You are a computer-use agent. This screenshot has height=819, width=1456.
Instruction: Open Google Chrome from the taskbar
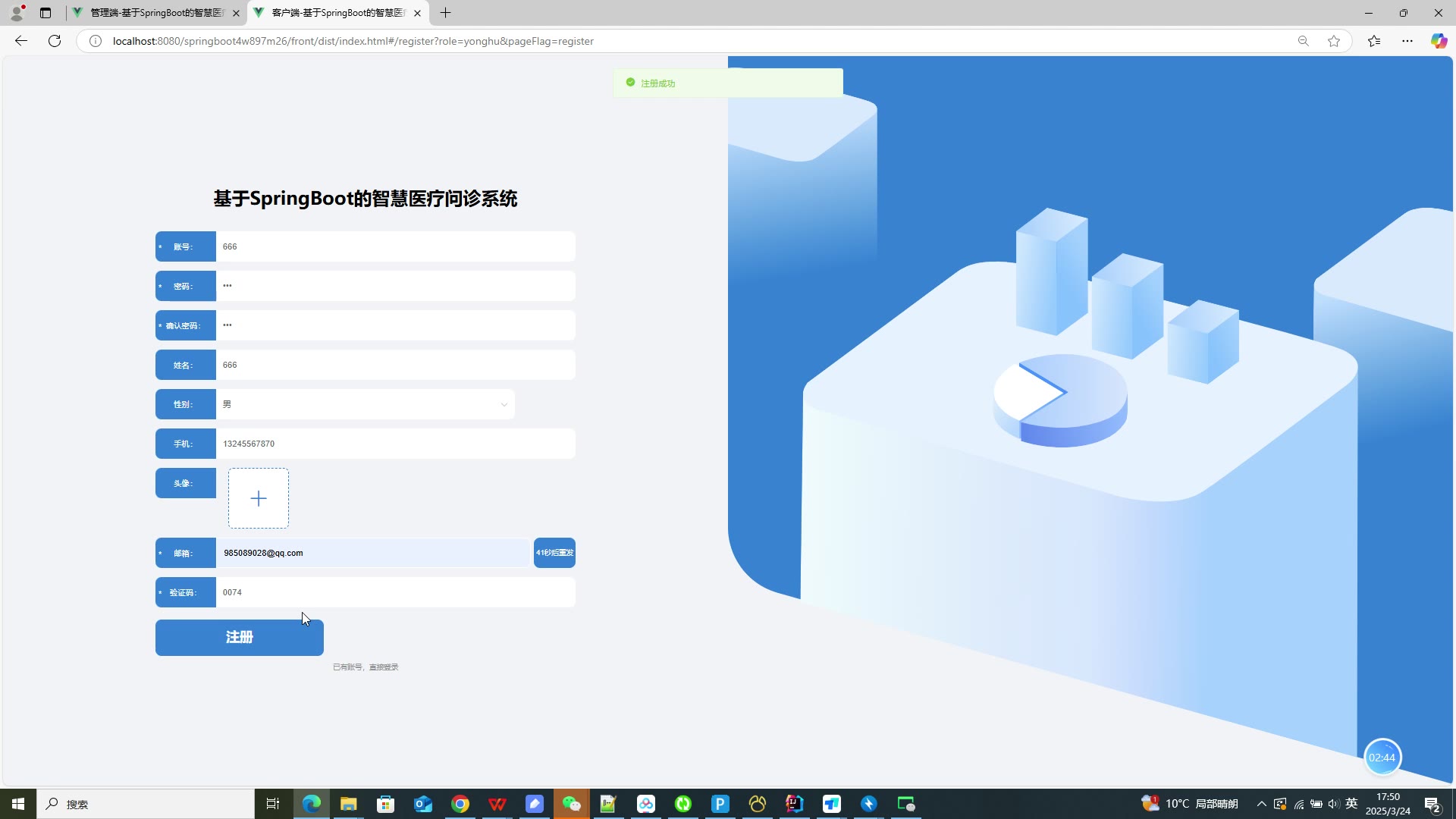click(460, 804)
